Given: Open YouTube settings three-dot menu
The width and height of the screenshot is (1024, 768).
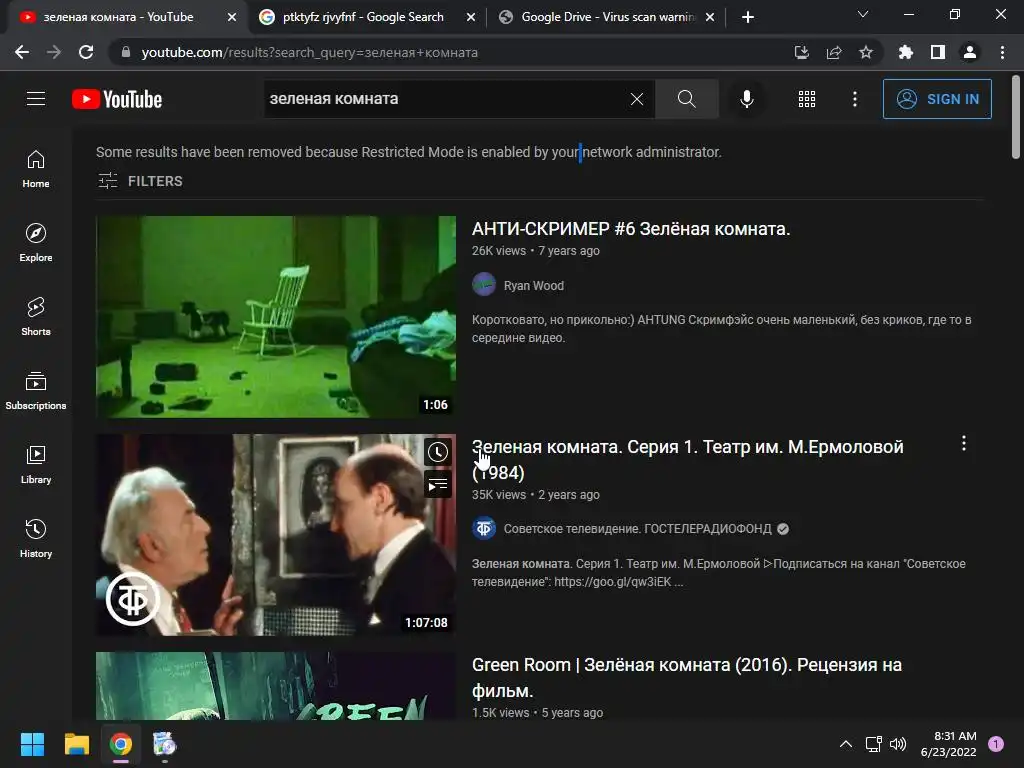Looking at the screenshot, I should pos(855,99).
